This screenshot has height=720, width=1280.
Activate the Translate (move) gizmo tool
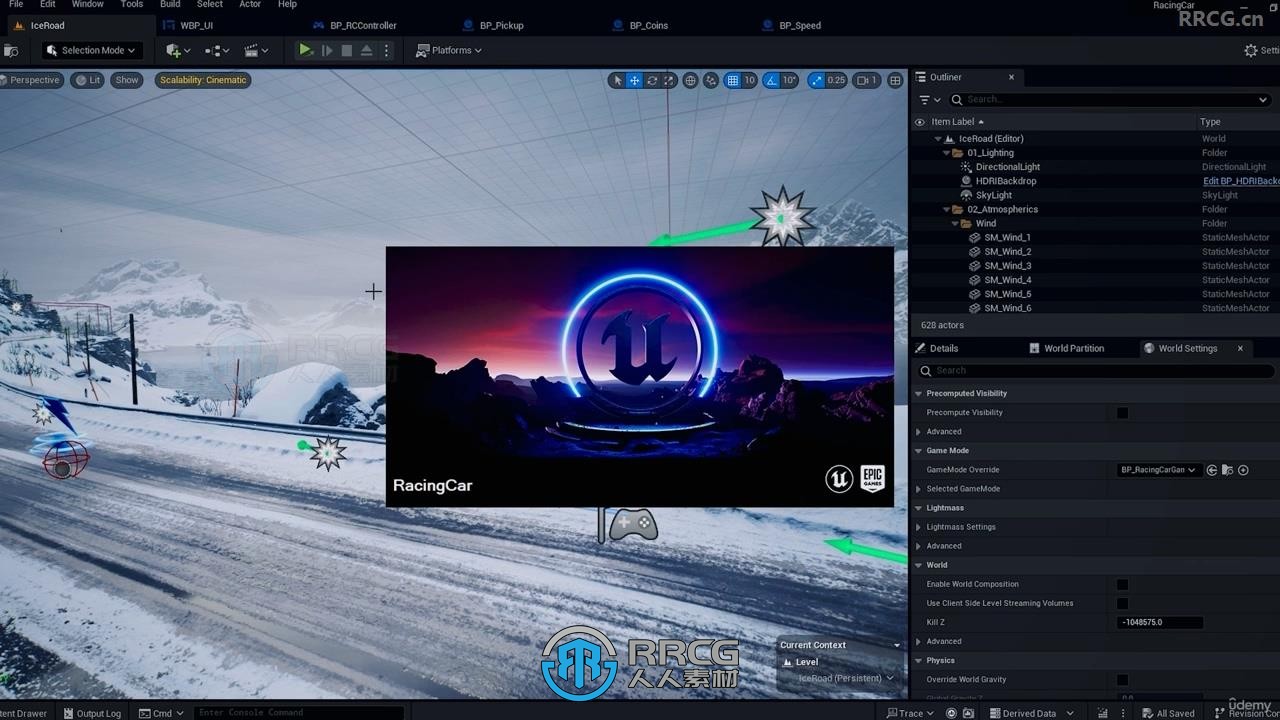point(634,80)
